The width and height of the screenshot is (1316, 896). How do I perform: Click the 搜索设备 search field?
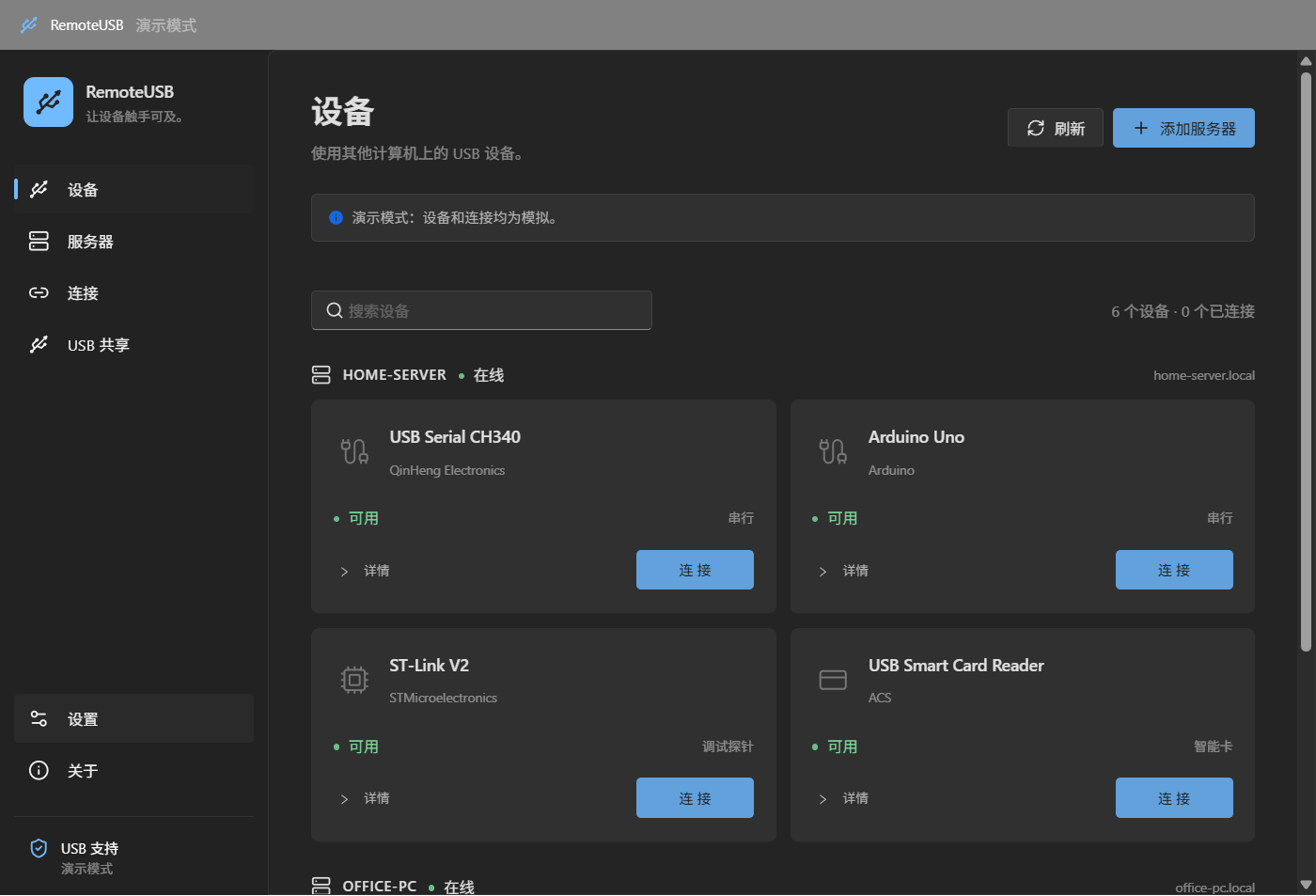tap(481, 310)
